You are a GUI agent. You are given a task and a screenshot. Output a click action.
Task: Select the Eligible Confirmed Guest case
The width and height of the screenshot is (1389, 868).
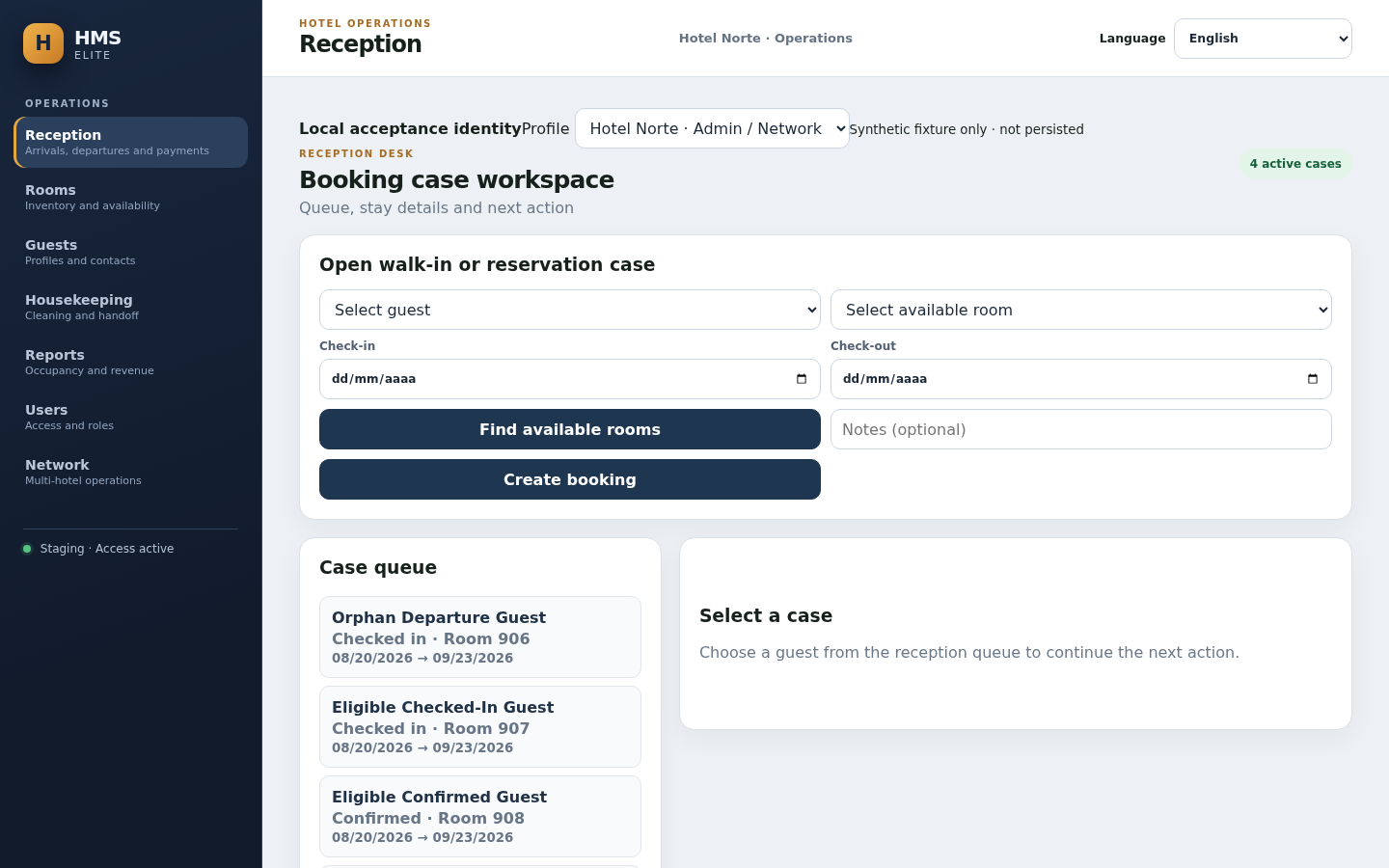[x=480, y=816]
